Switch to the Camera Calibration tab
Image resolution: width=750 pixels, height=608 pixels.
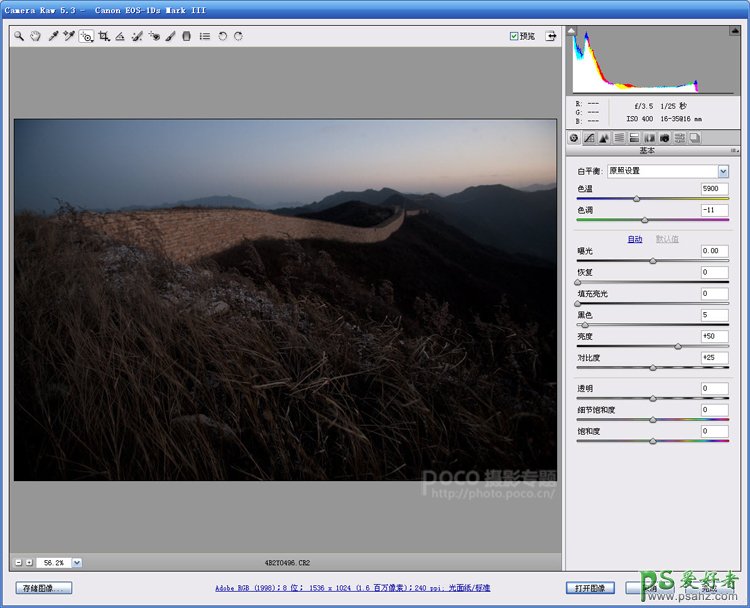pyautogui.click(x=664, y=138)
